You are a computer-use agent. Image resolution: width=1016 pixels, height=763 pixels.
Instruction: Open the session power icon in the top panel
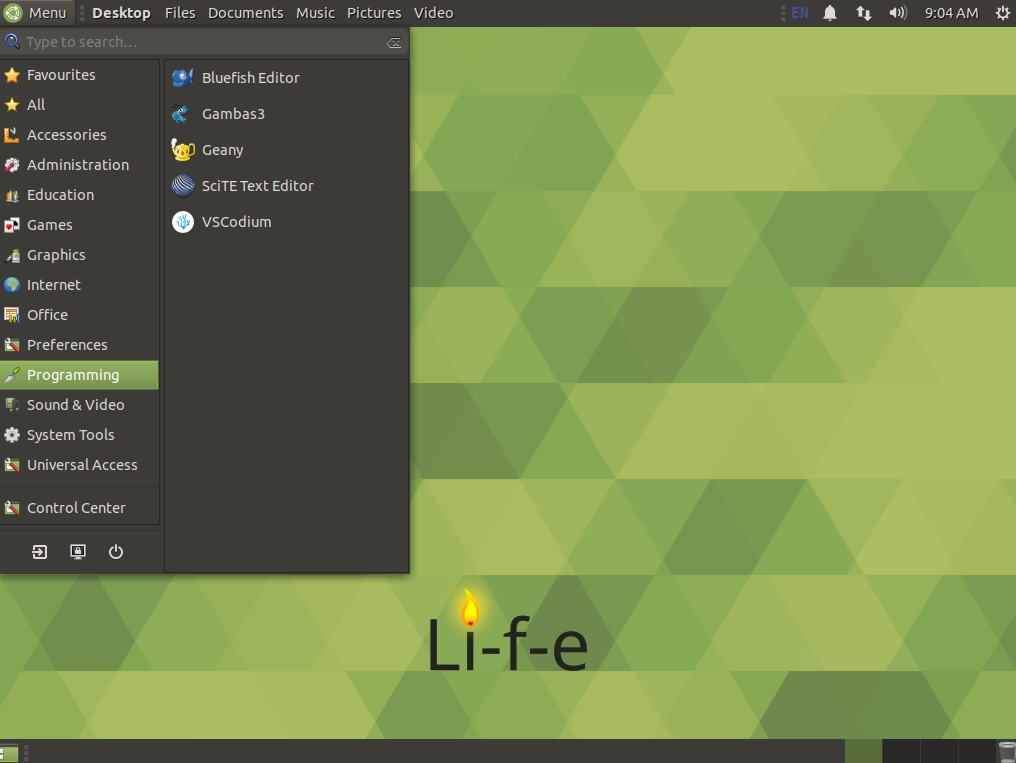[1002, 13]
